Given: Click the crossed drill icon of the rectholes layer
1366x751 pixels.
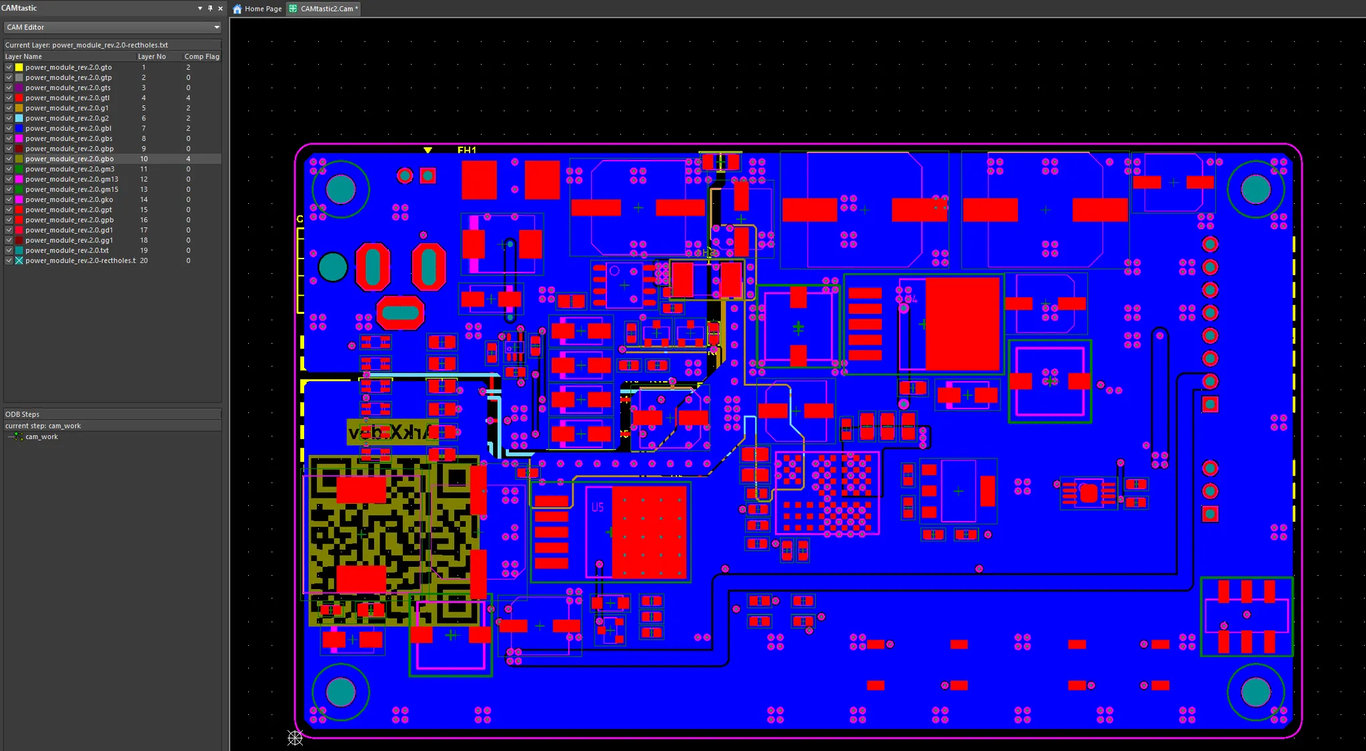Looking at the screenshot, I should tap(19, 260).
